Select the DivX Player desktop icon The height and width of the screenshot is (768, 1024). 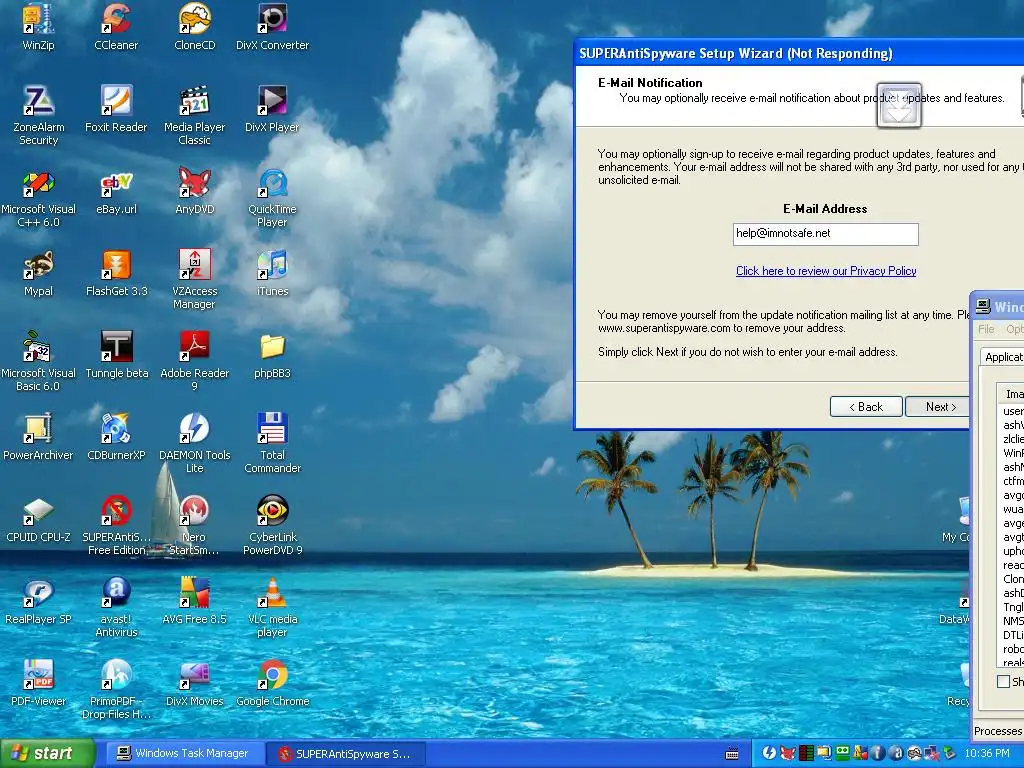(272, 110)
